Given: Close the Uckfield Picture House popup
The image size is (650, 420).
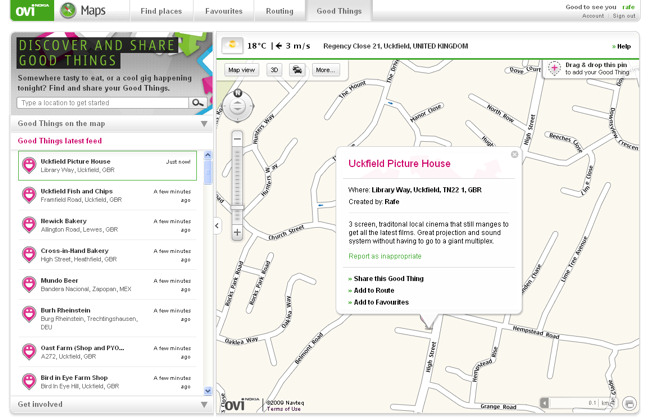Looking at the screenshot, I should pos(514,154).
